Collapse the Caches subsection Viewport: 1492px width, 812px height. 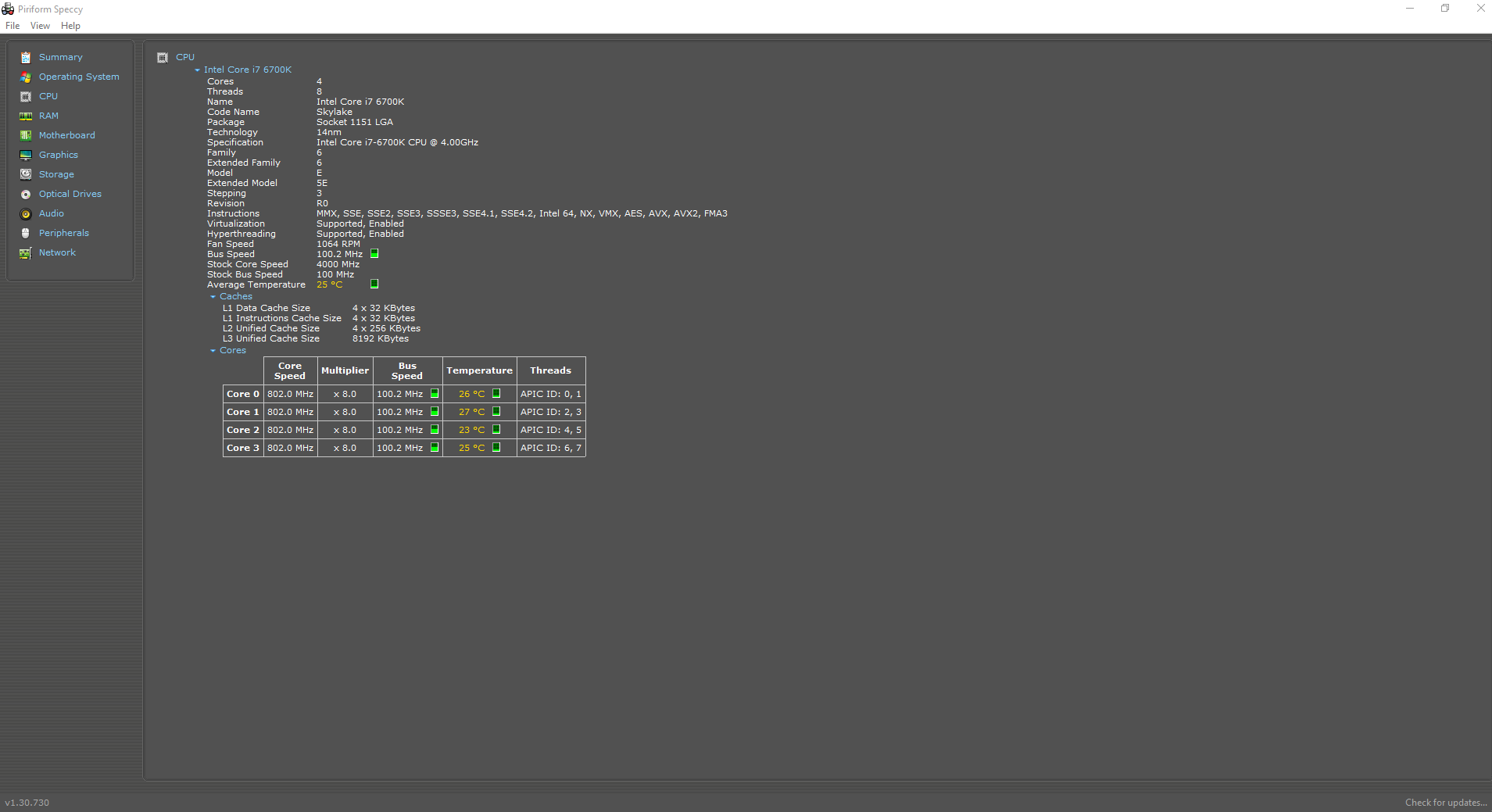tap(213, 296)
